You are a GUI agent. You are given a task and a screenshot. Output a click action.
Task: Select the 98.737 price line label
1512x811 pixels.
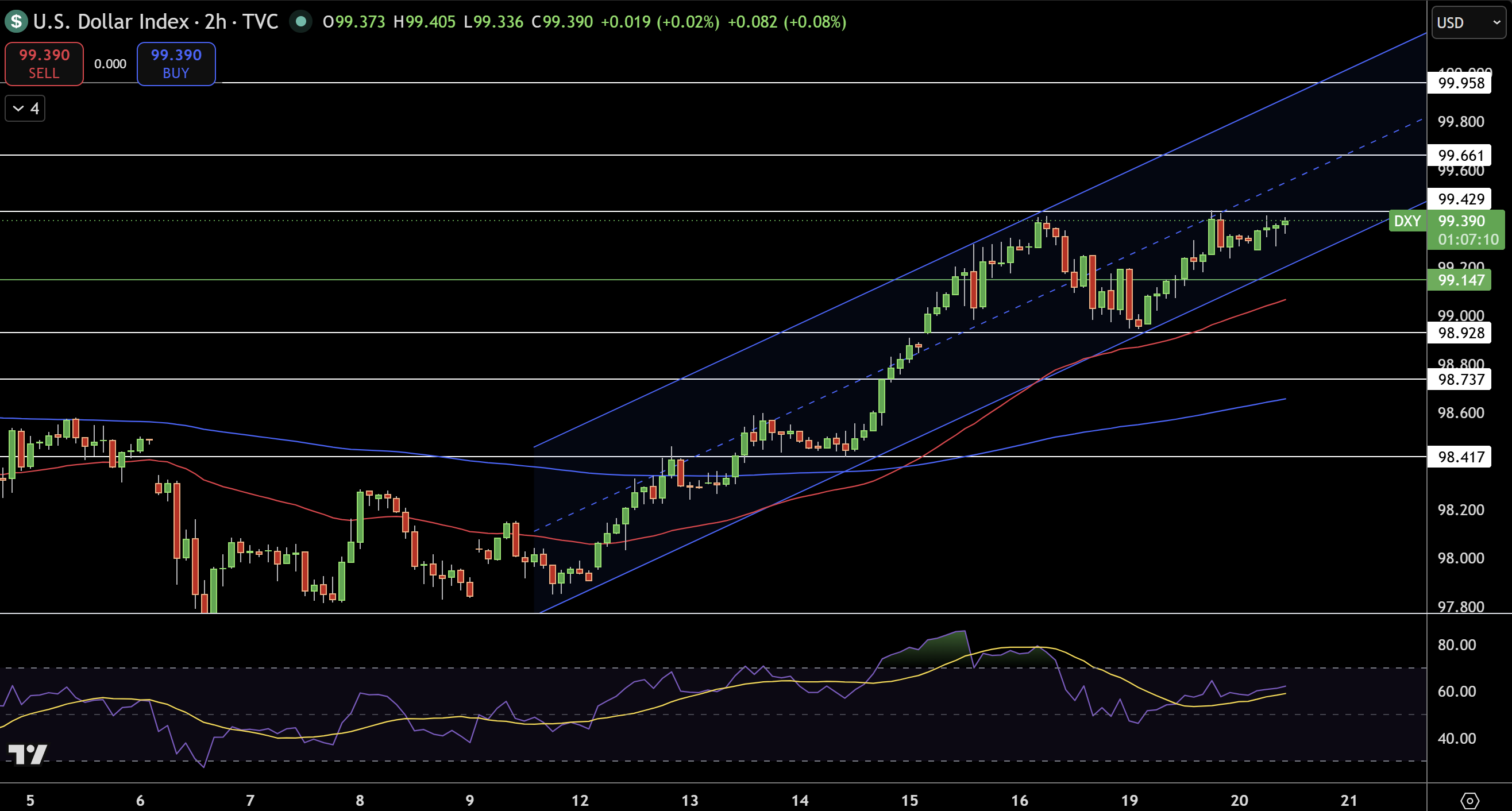tap(1460, 379)
